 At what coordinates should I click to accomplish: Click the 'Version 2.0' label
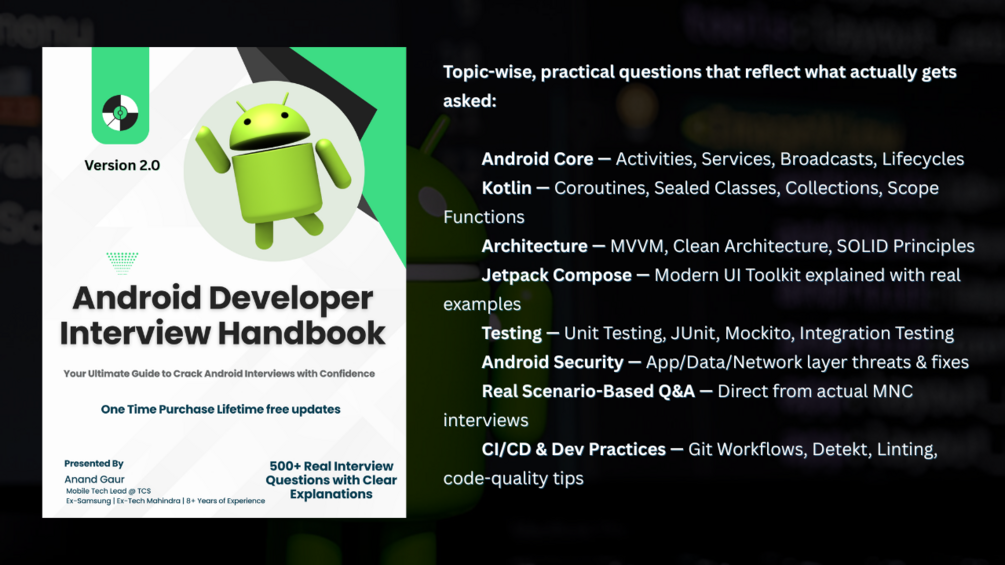coord(122,165)
